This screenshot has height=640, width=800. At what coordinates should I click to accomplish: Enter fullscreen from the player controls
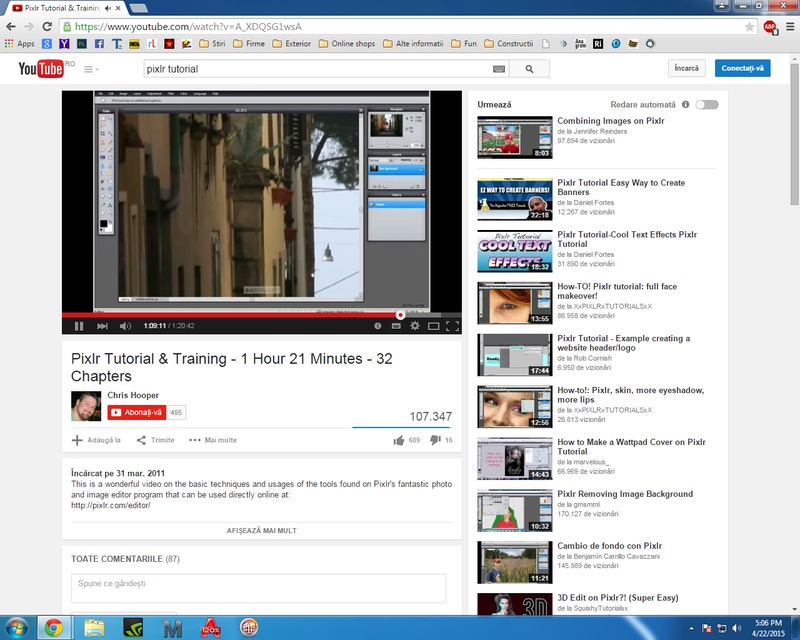click(x=452, y=326)
